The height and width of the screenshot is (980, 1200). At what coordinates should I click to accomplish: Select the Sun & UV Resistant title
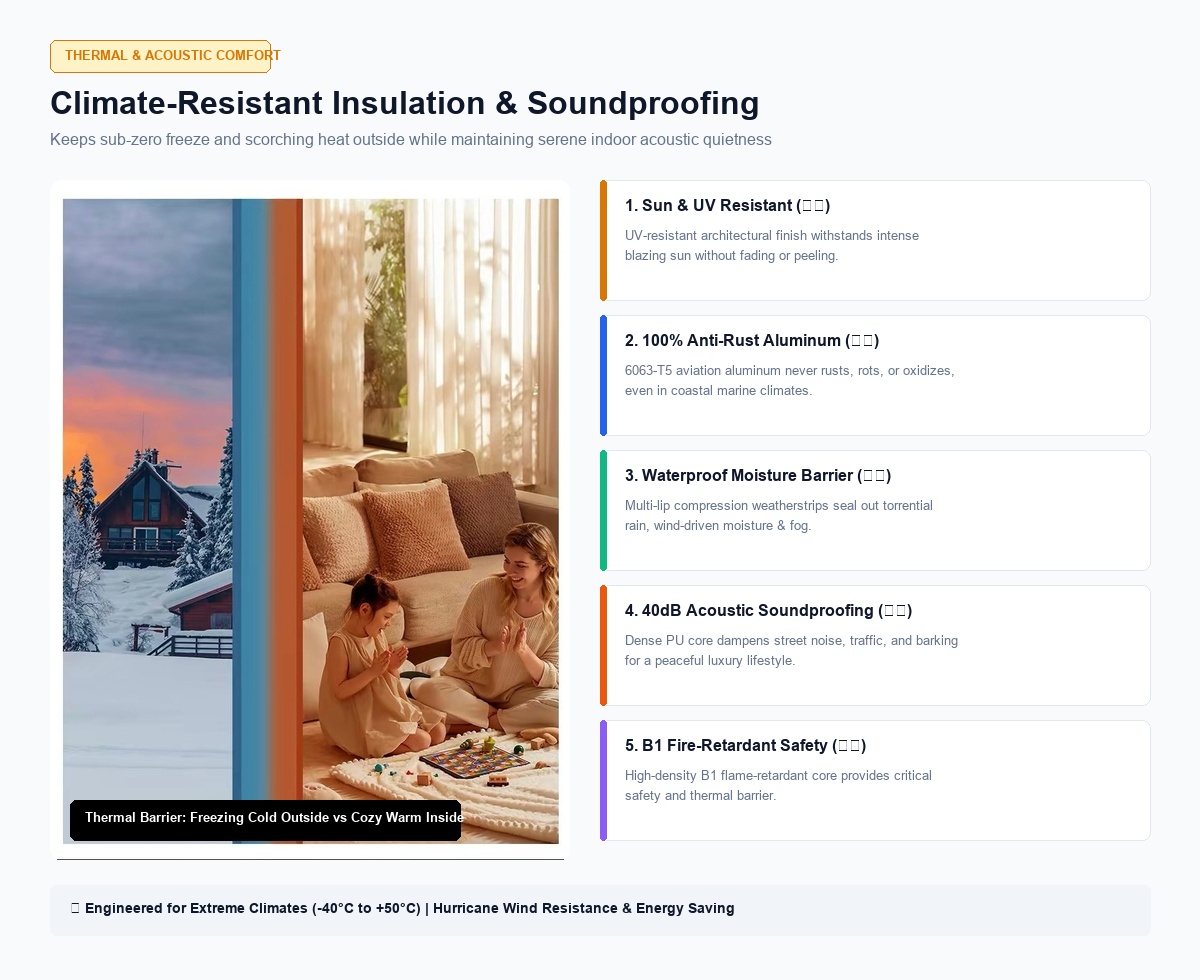pyautogui.click(x=727, y=205)
